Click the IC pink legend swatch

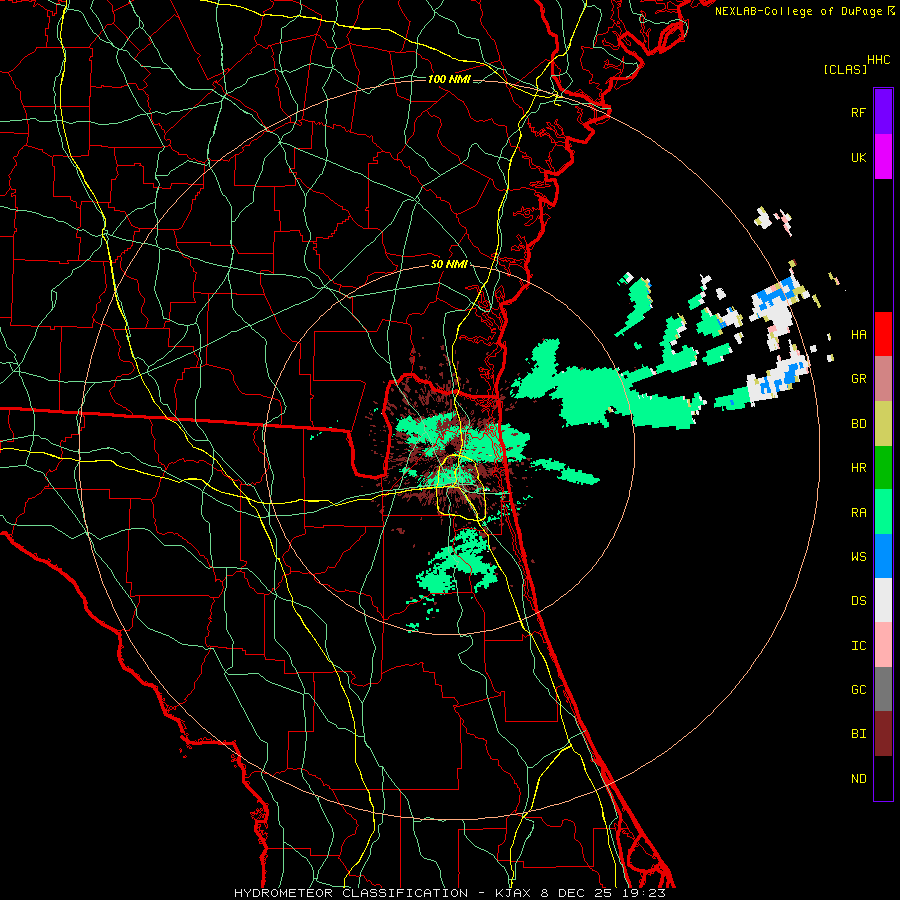click(x=883, y=645)
